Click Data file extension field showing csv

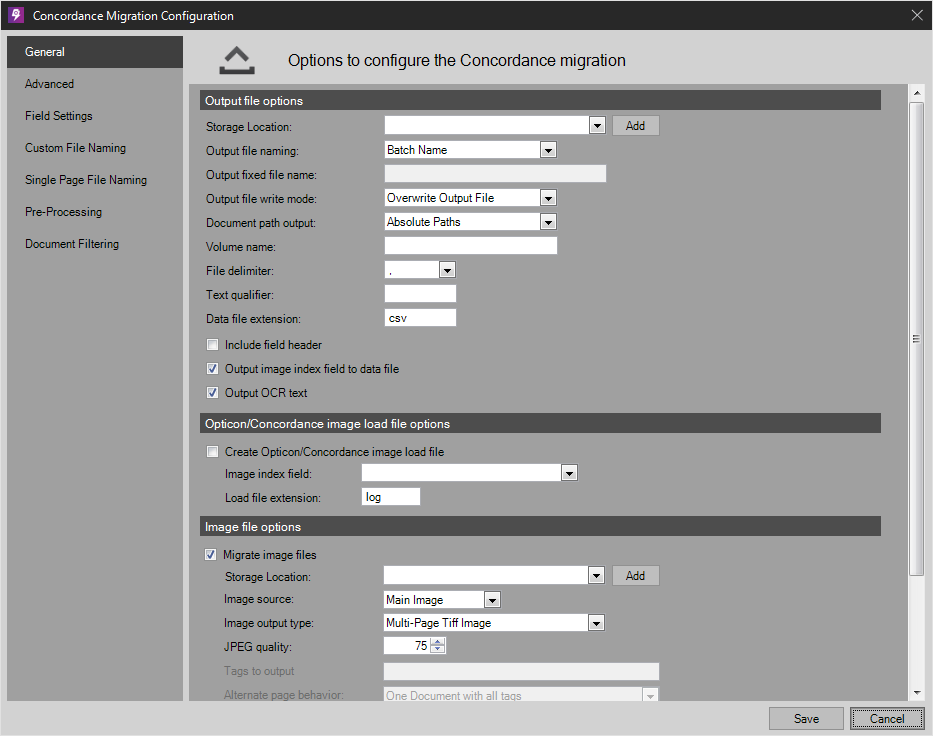click(x=420, y=318)
